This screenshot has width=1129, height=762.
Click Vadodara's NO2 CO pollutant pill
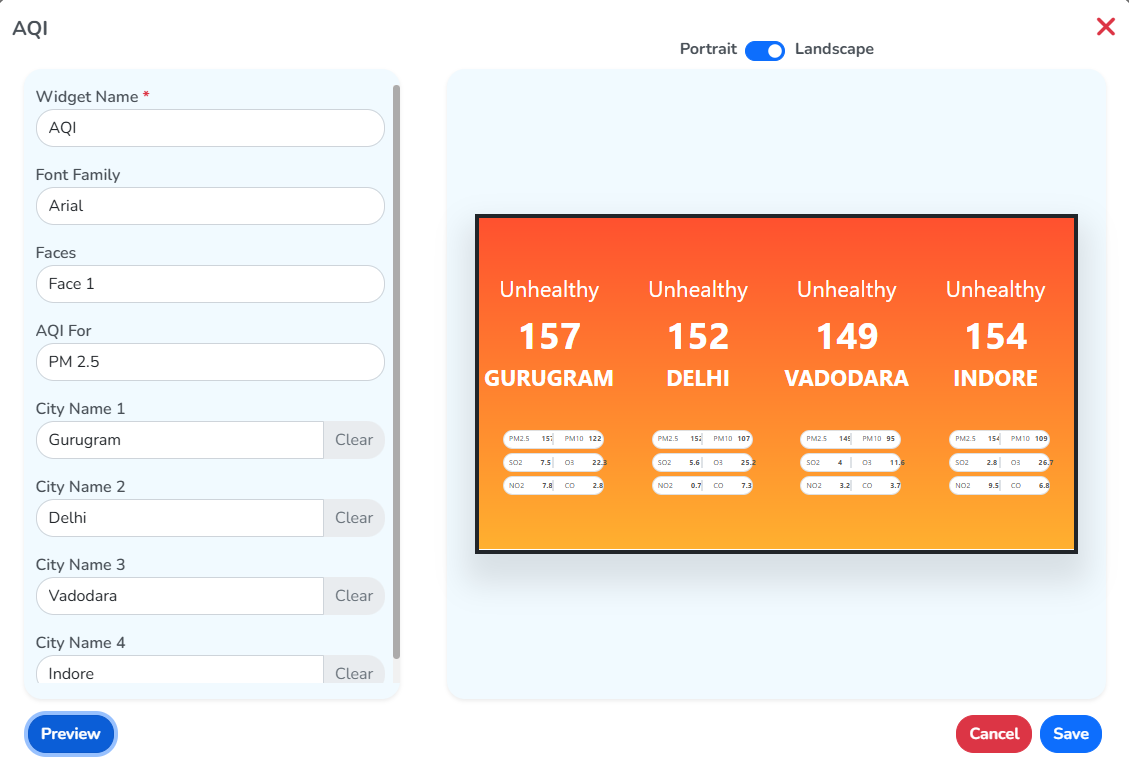850,485
